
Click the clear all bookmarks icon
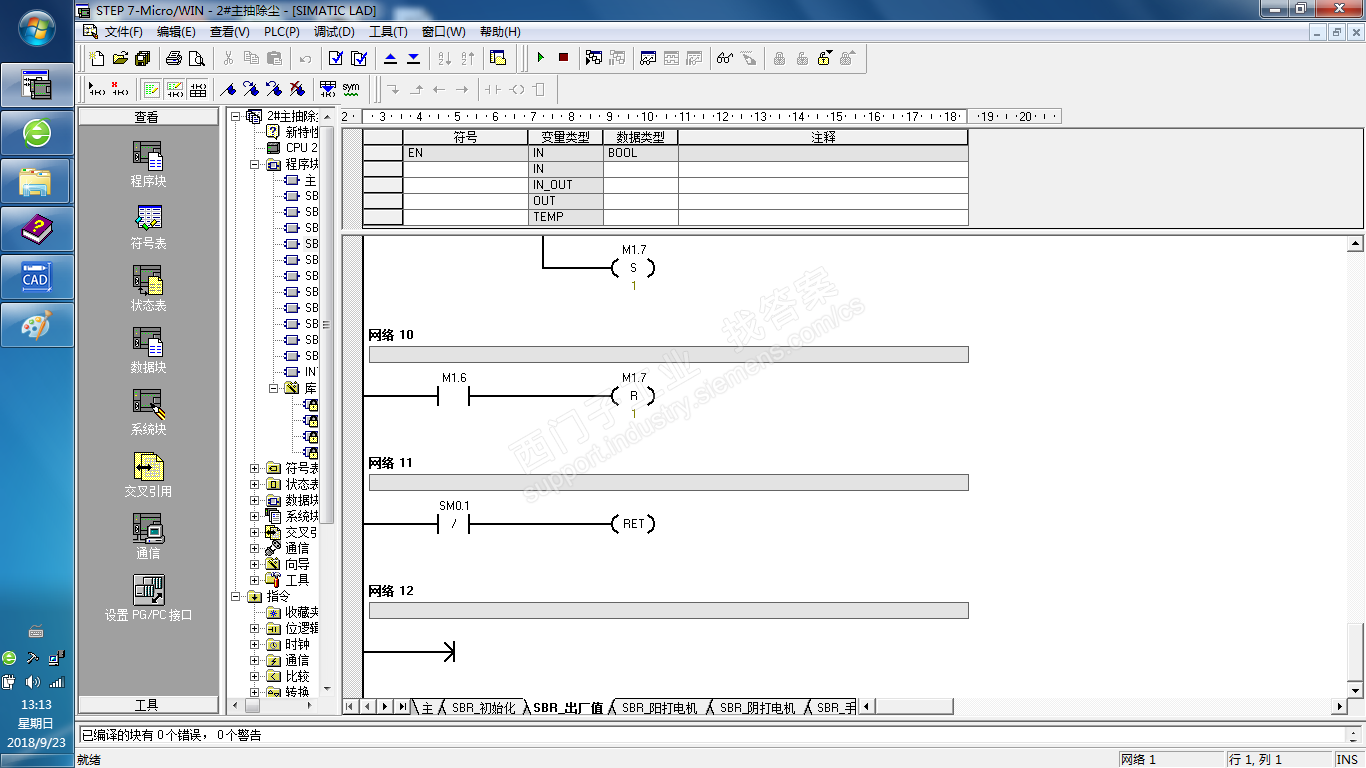coord(297,89)
